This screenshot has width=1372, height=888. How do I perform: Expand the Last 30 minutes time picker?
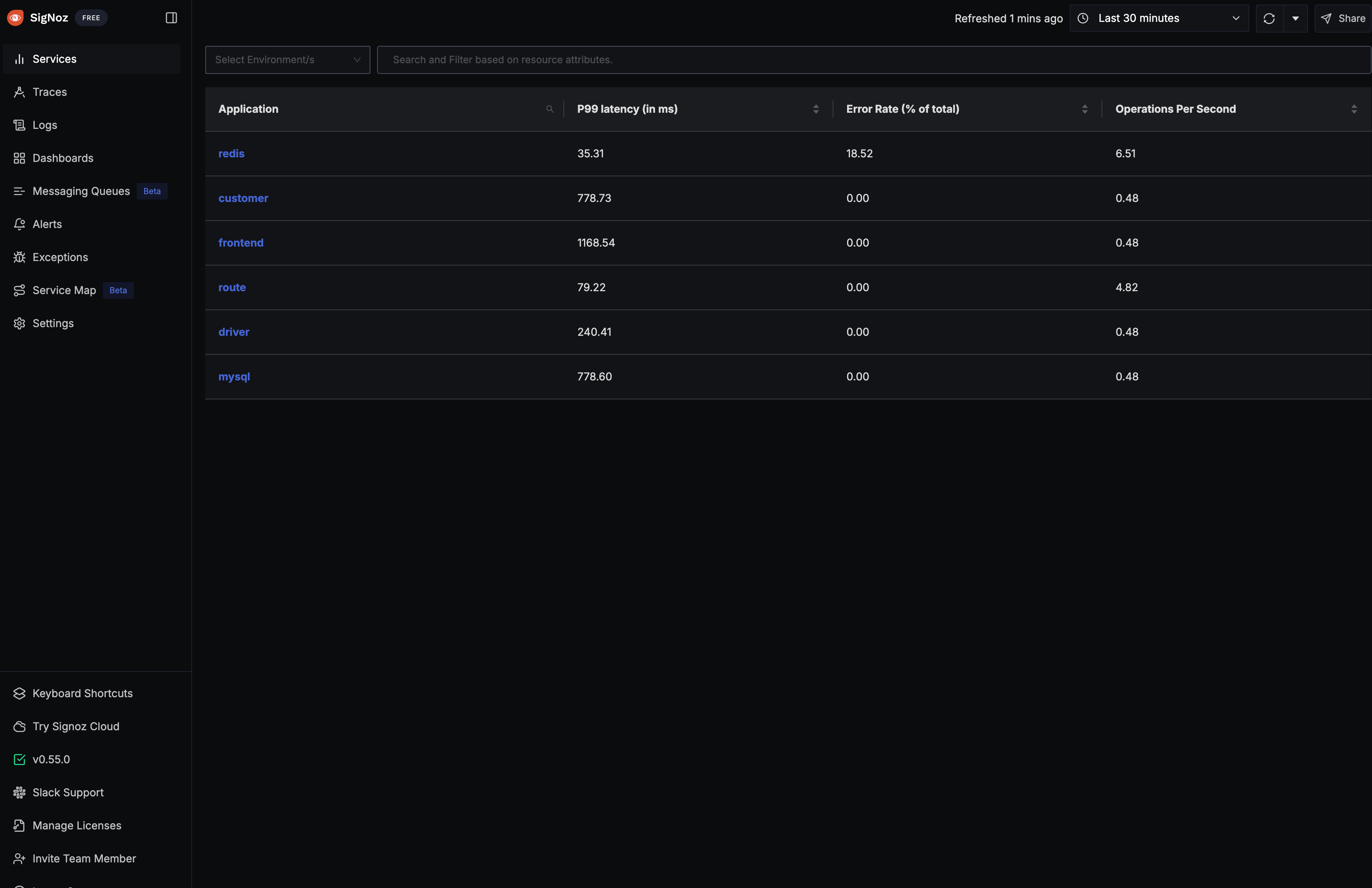point(1159,19)
